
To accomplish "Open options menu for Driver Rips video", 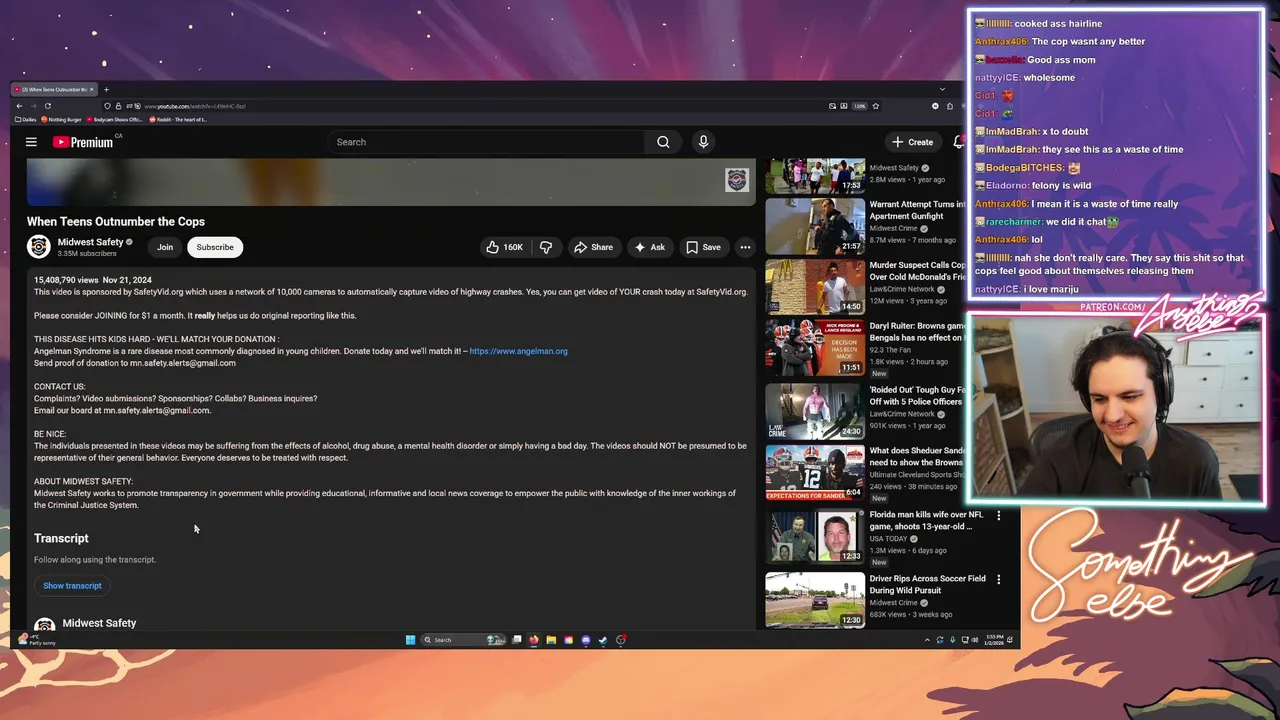I will pos(998,579).
